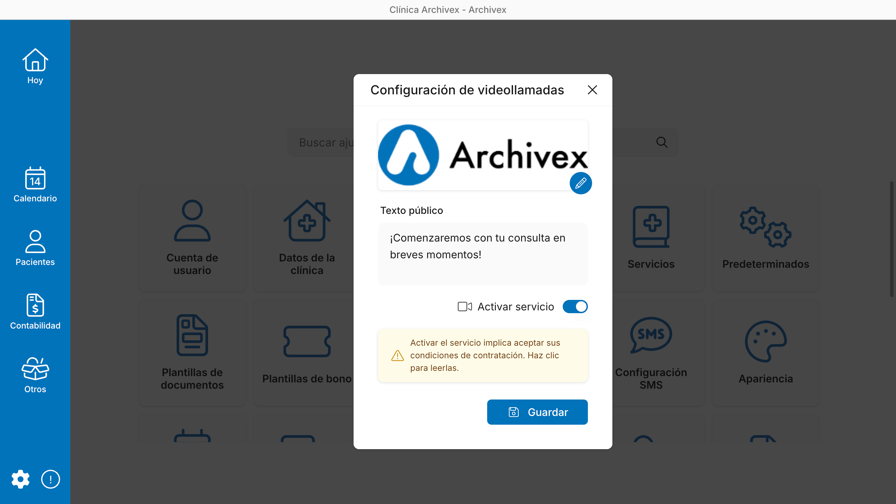This screenshot has height=504, width=896.
Task: Edit the logo with pencil icon
Action: (x=581, y=183)
